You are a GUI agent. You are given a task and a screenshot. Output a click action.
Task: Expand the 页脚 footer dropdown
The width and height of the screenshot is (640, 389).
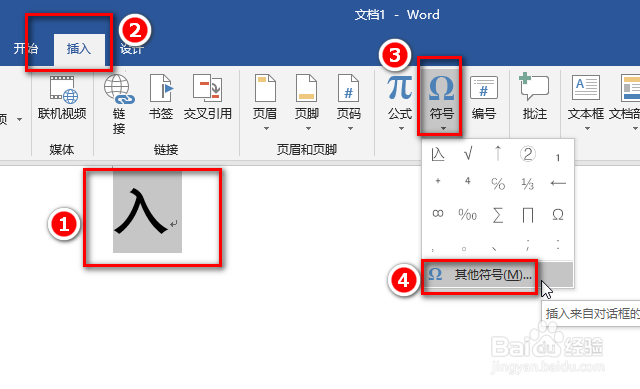click(x=309, y=129)
